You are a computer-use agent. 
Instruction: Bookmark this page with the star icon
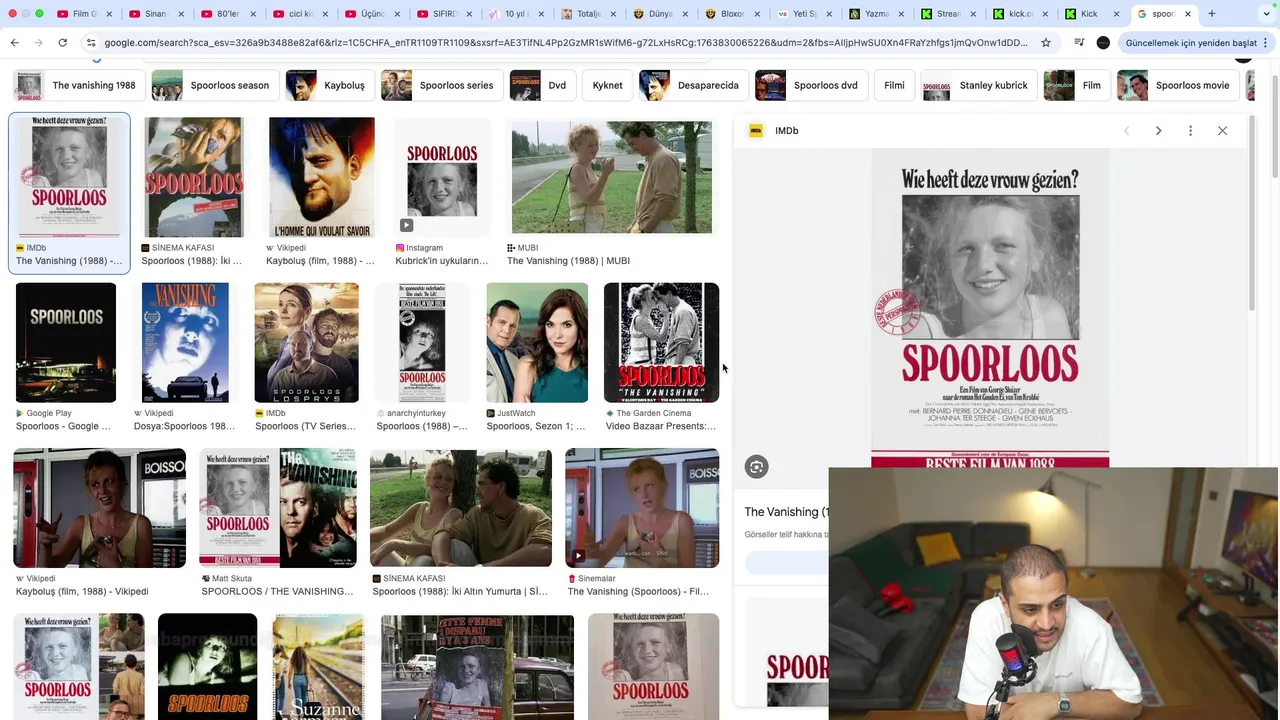point(1046,43)
